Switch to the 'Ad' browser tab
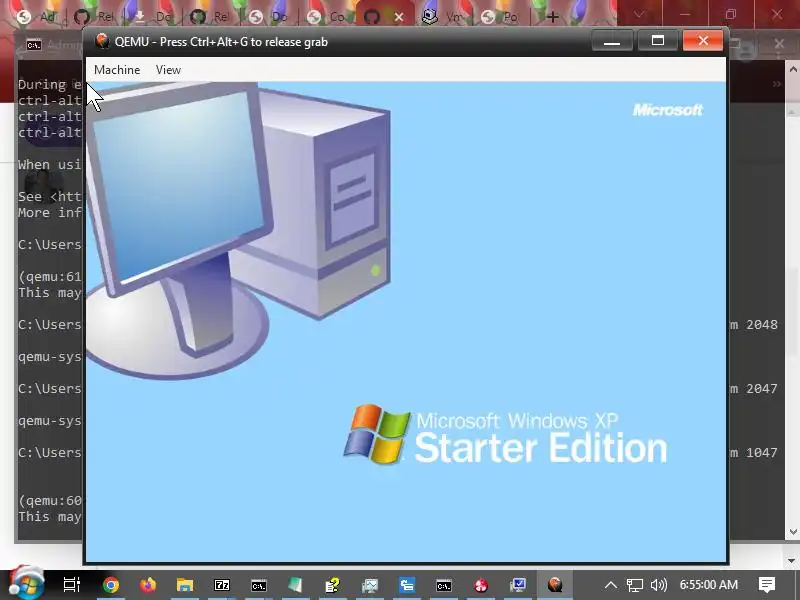The height and width of the screenshot is (600, 800). tap(37, 17)
